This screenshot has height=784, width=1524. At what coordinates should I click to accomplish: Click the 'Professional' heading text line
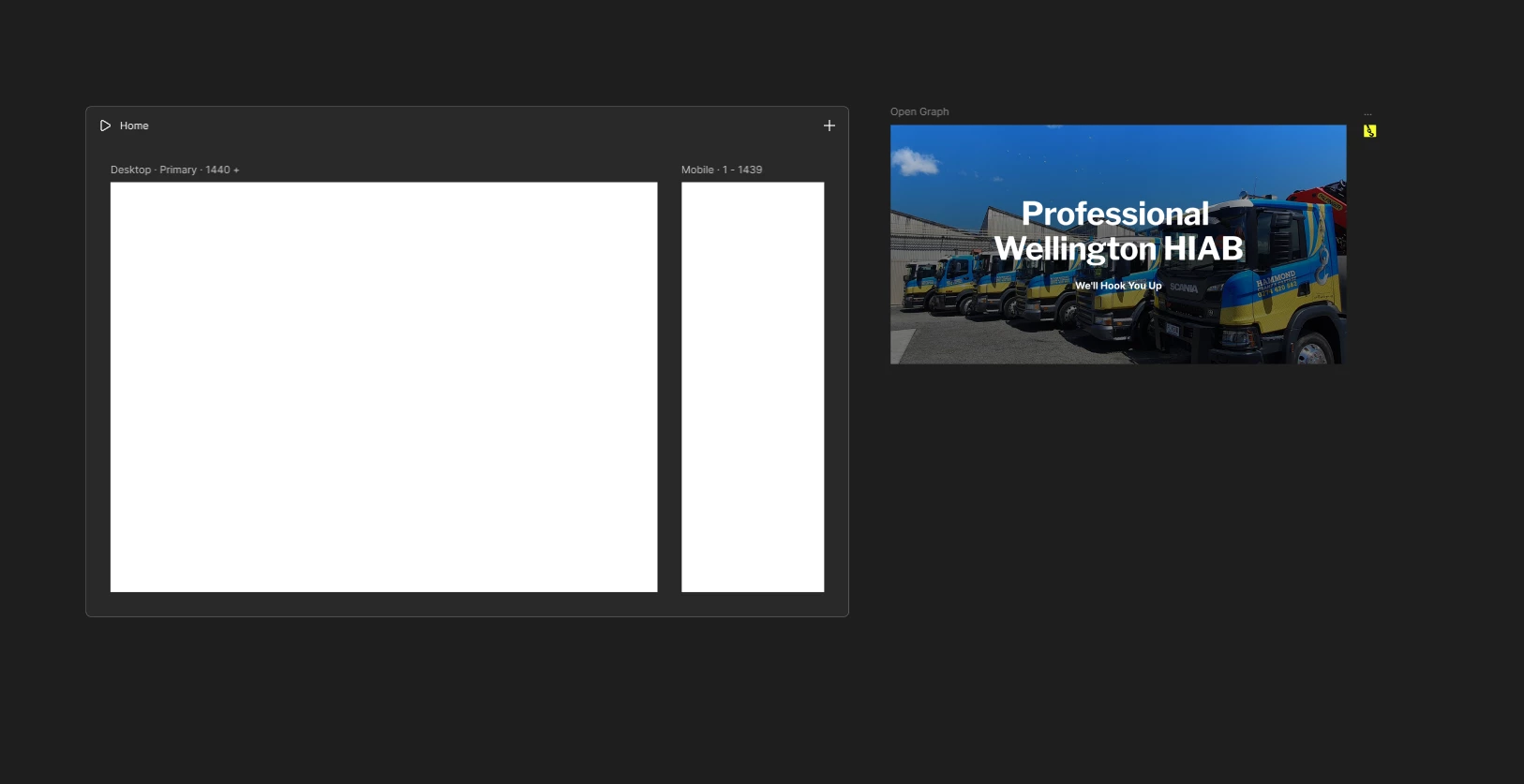1115,214
